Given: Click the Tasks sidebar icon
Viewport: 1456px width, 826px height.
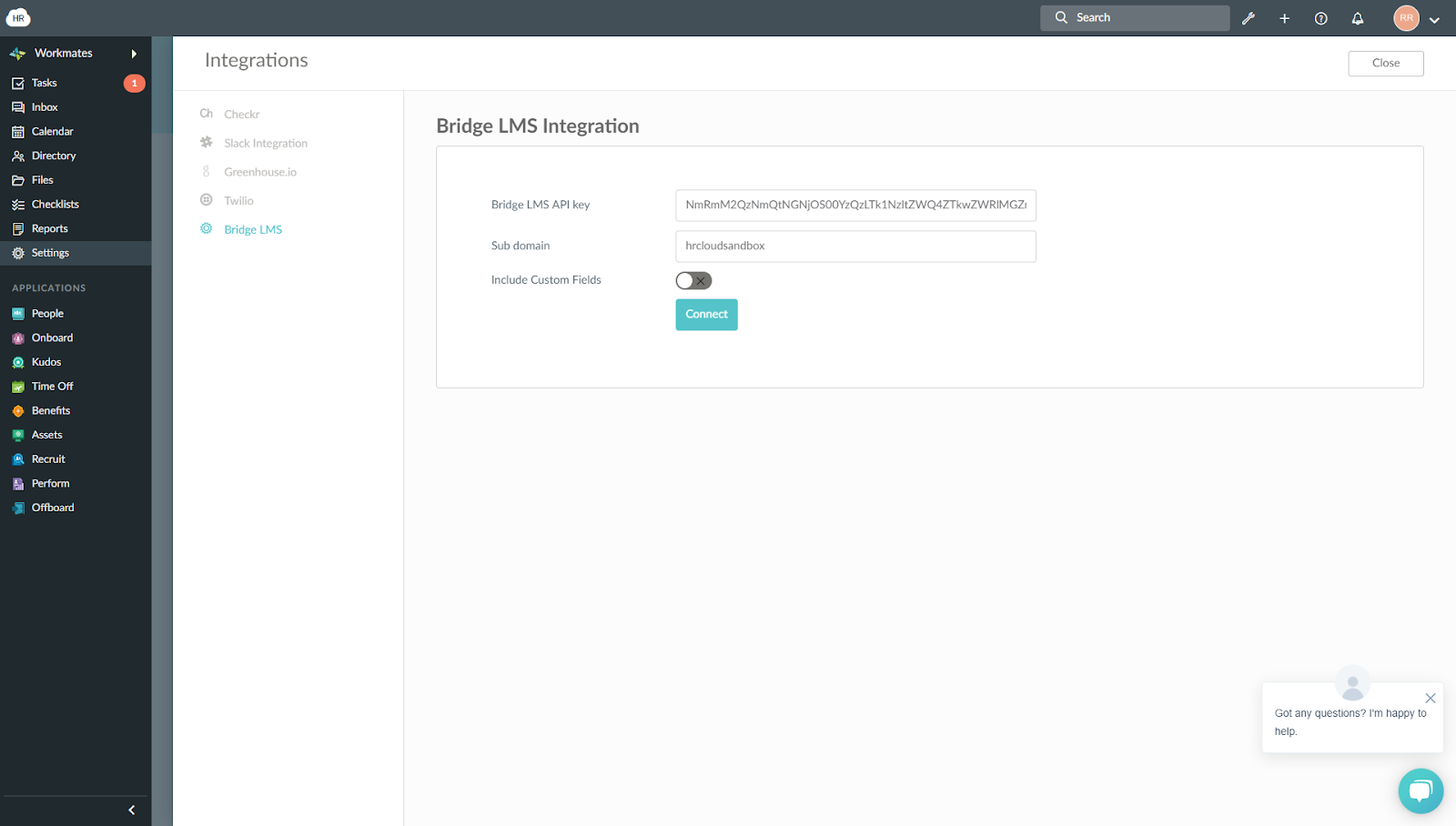Looking at the screenshot, I should 18,83.
